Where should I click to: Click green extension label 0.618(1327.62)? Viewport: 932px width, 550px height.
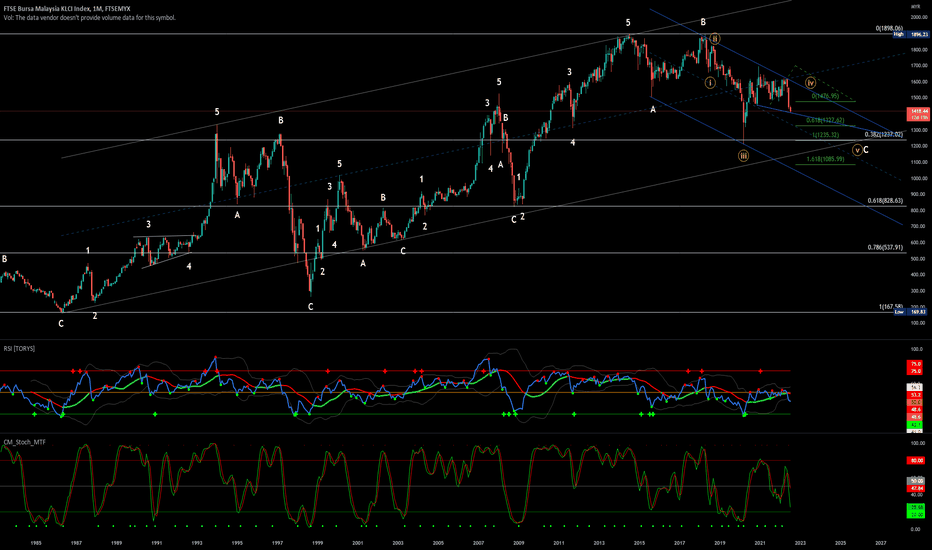pyautogui.click(x=825, y=121)
